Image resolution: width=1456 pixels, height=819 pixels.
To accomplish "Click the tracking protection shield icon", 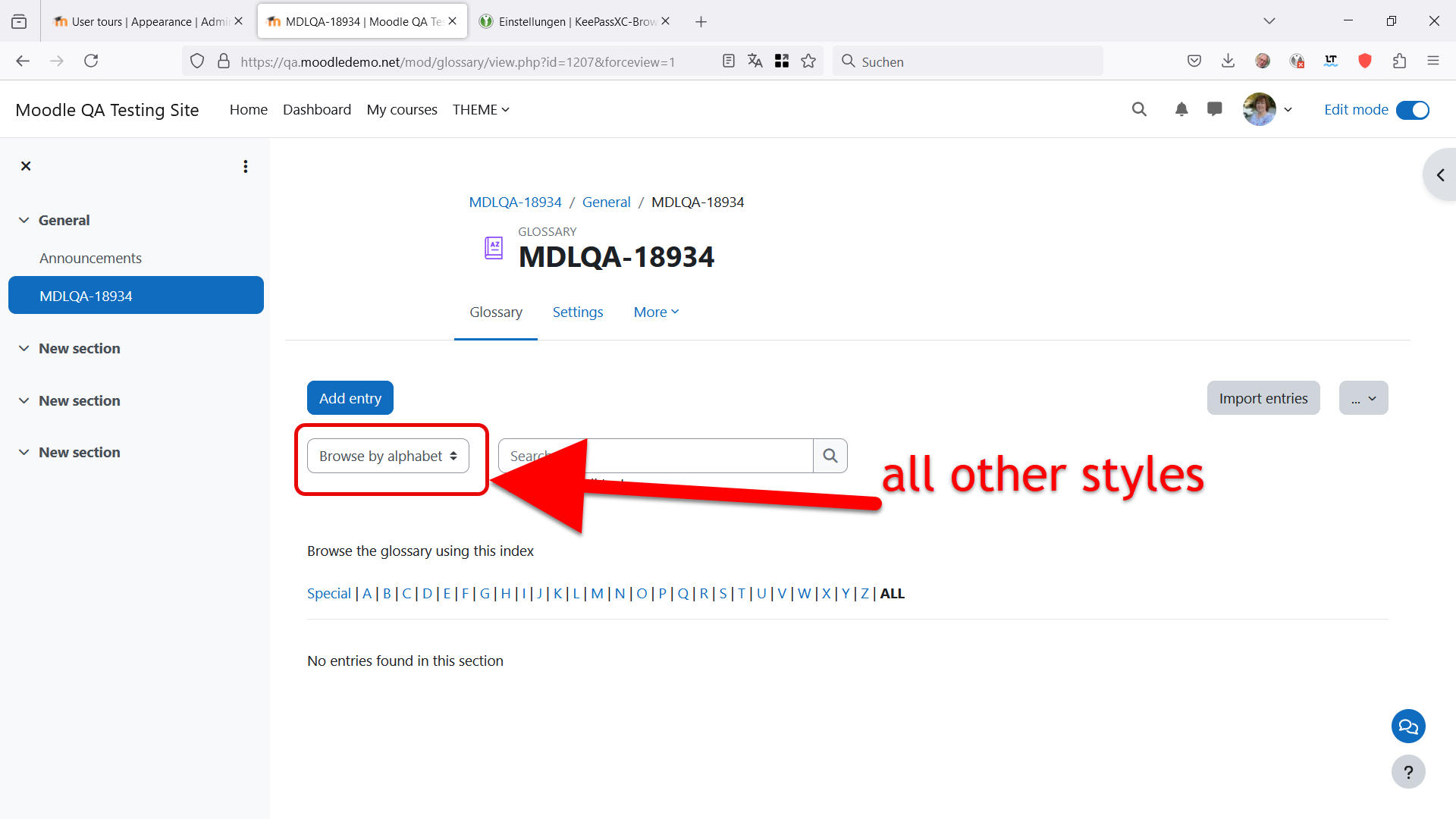I will click(197, 61).
